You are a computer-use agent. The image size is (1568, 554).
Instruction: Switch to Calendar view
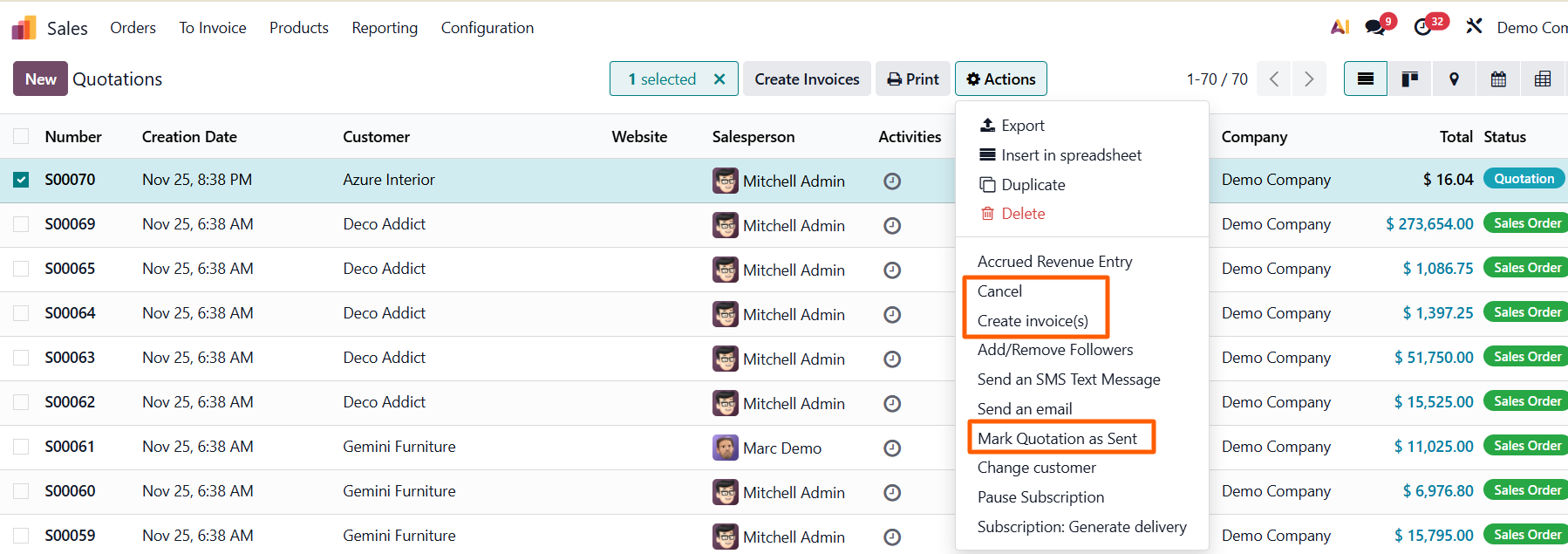click(x=1498, y=79)
